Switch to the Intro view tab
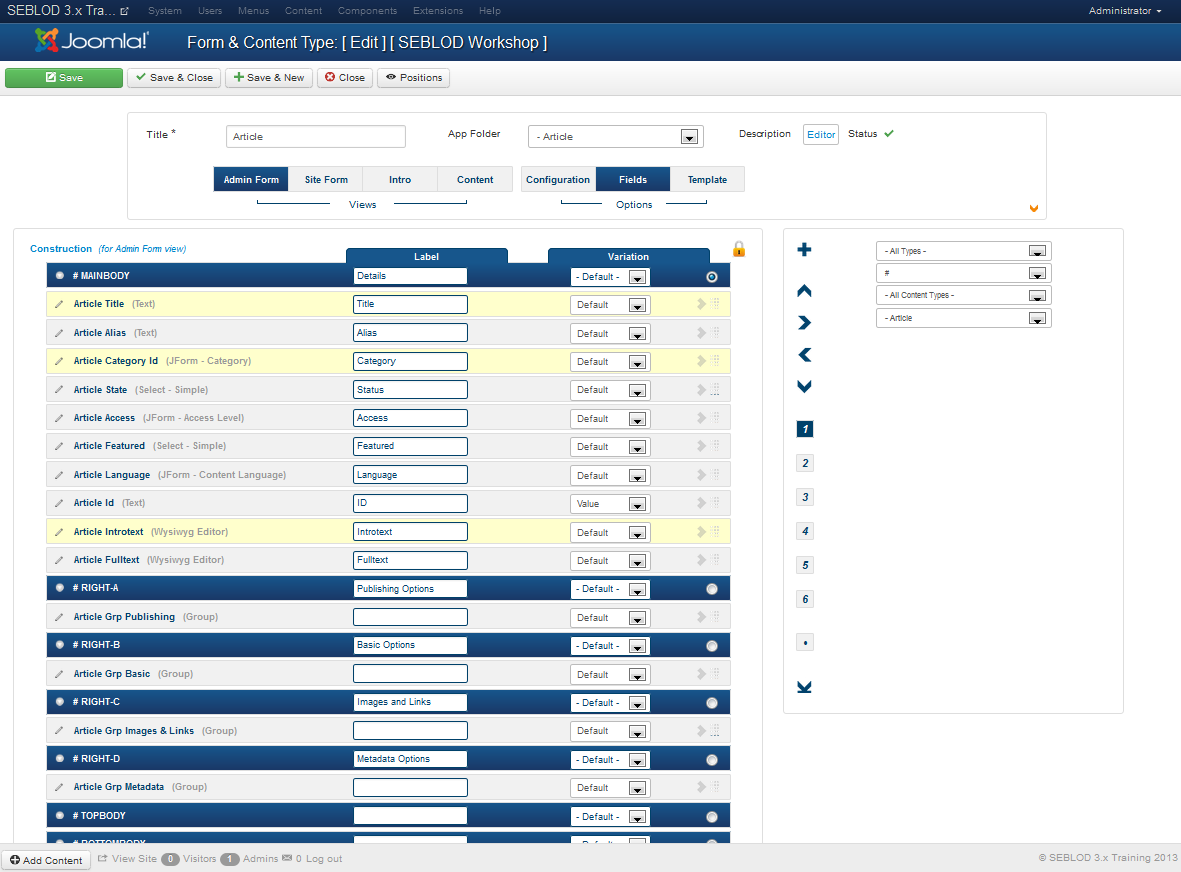The image size is (1181, 872). pos(400,179)
